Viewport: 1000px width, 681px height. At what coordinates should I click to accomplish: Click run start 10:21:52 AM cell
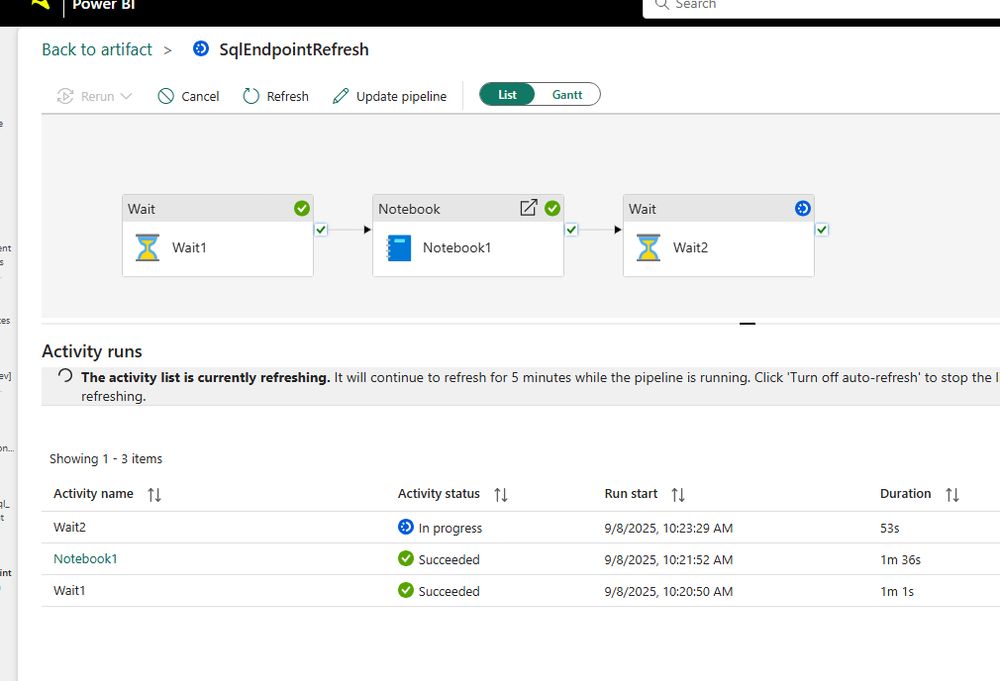click(x=668, y=560)
